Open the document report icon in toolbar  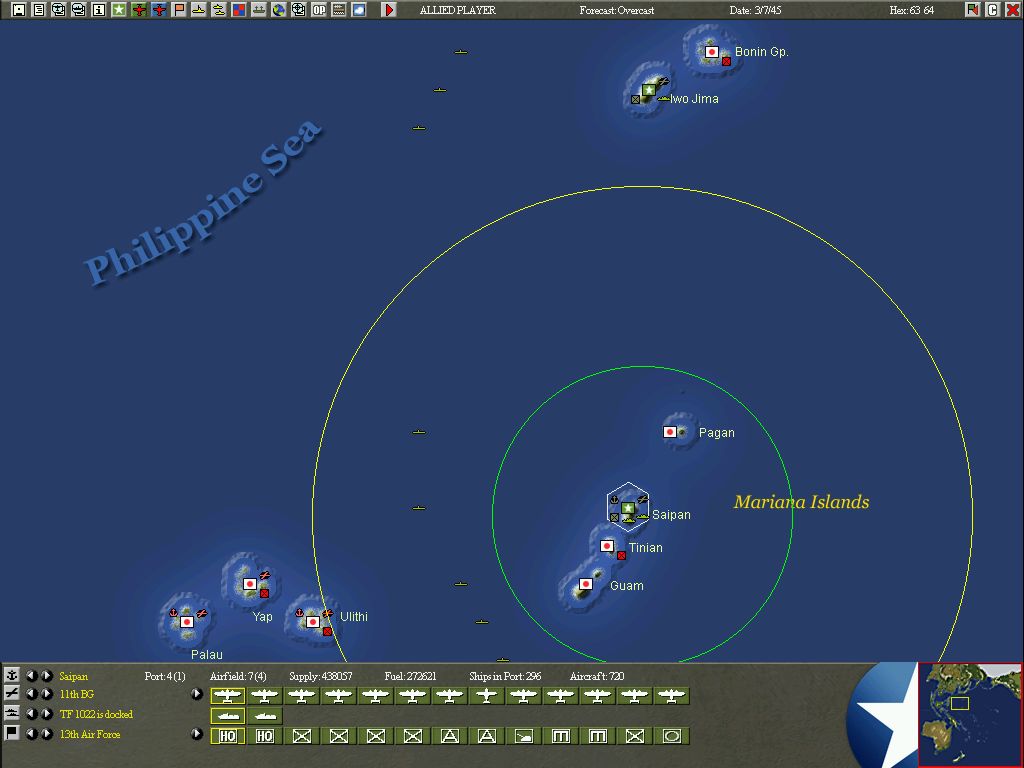pyautogui.click(x=39, y=10)
